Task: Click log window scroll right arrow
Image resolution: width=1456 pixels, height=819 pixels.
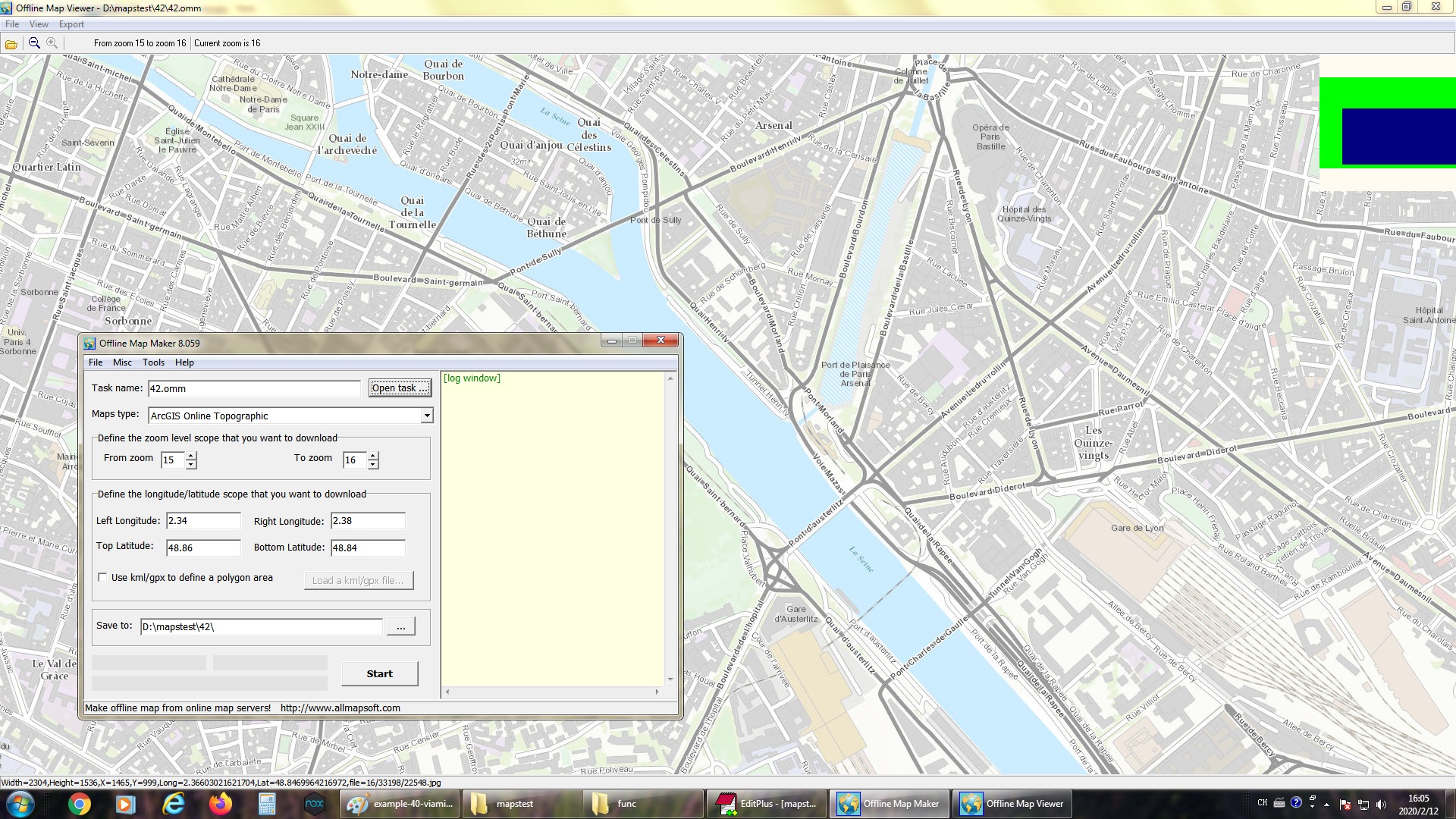Action: [x=657, y=692]
